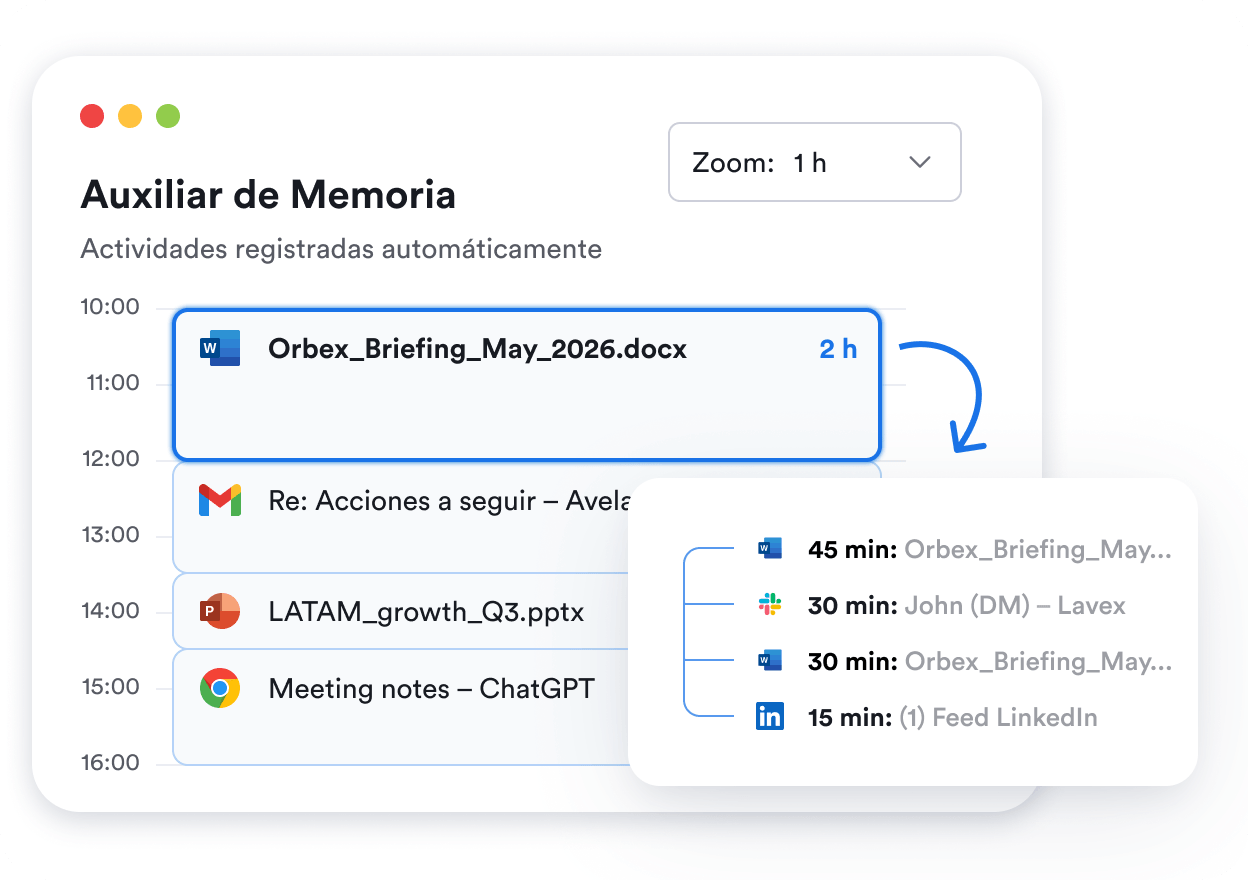
Task: Click the 12:00 time label
Action: click(x=110, y=459)
